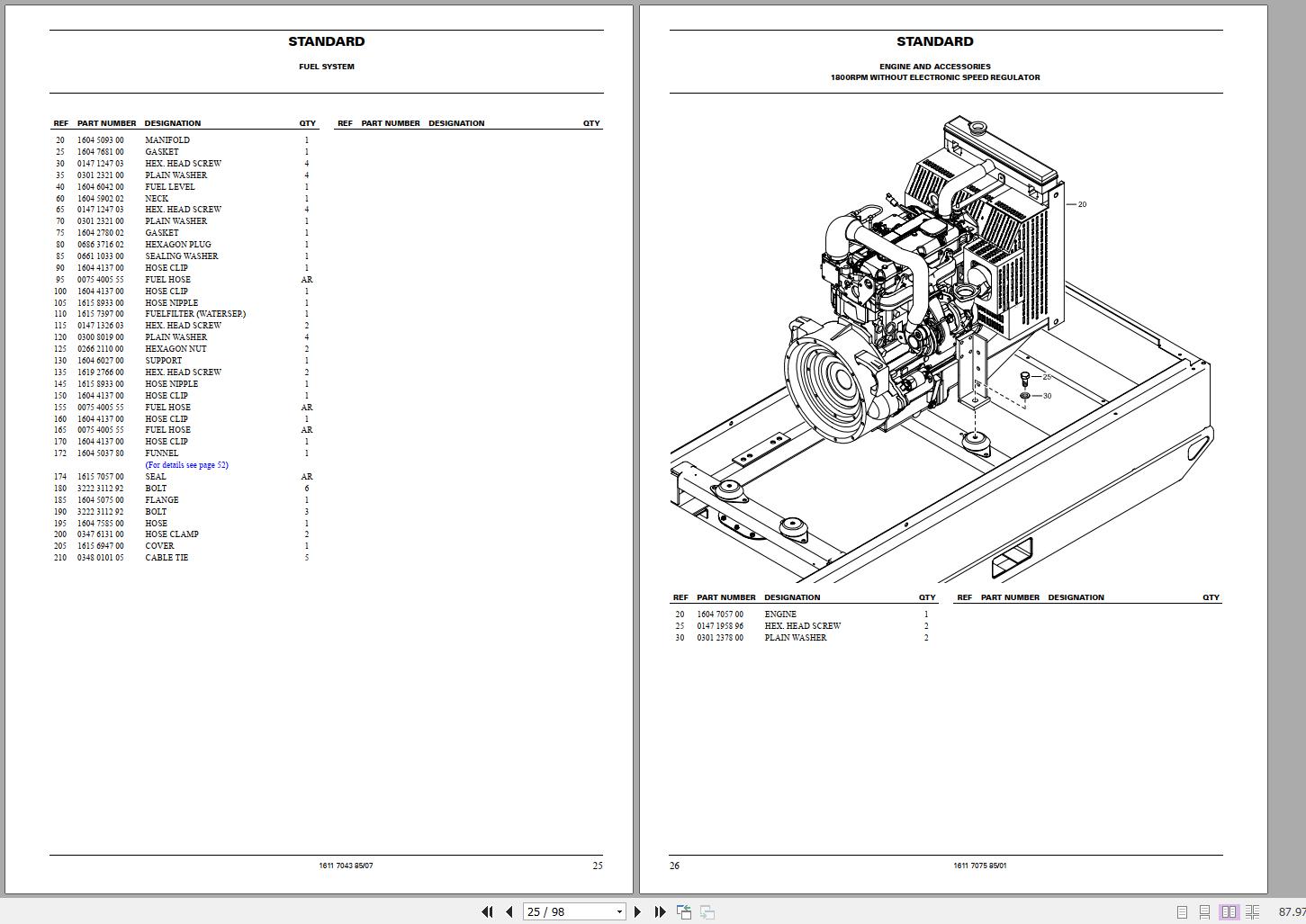Go to the next page
Screen dimensions: 1306x924
638,911
